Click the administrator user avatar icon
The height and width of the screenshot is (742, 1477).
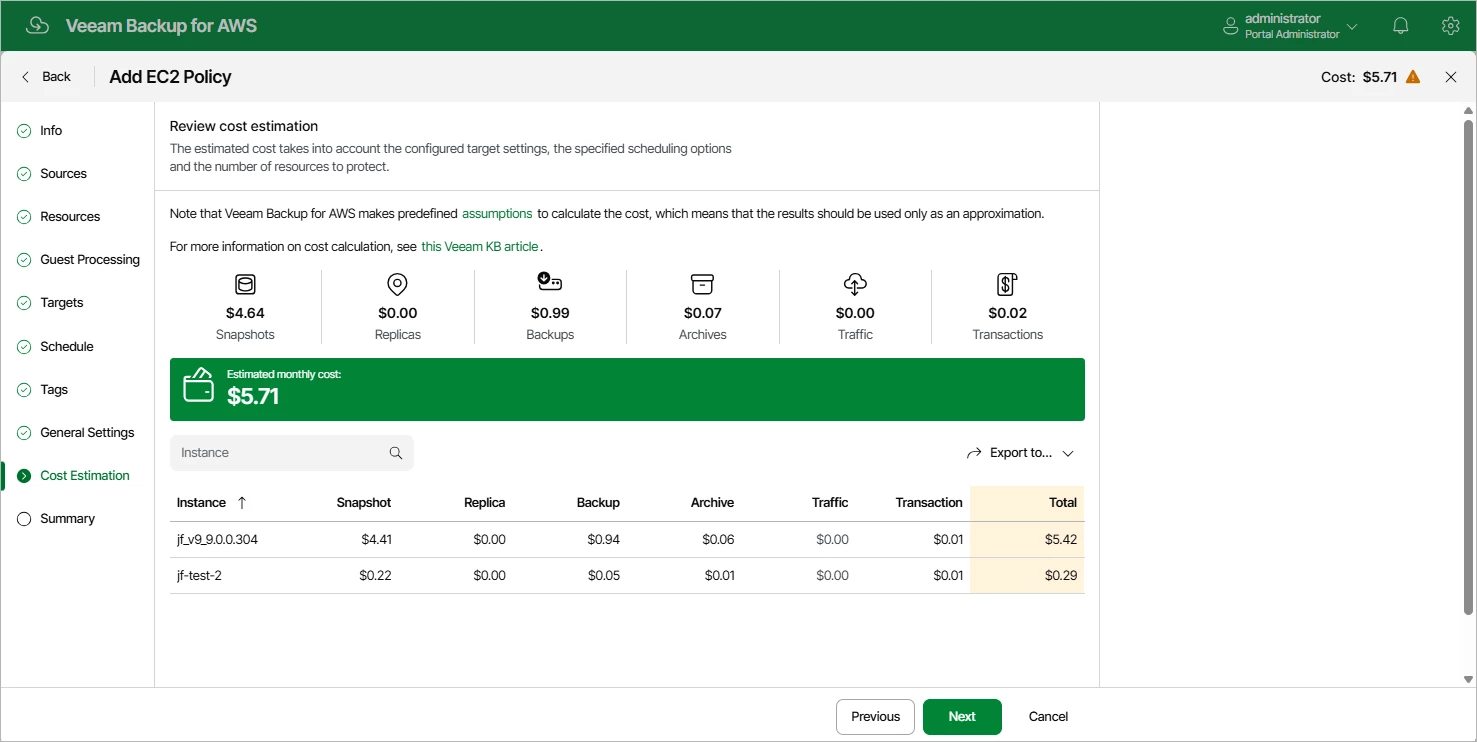[1231, 27]
